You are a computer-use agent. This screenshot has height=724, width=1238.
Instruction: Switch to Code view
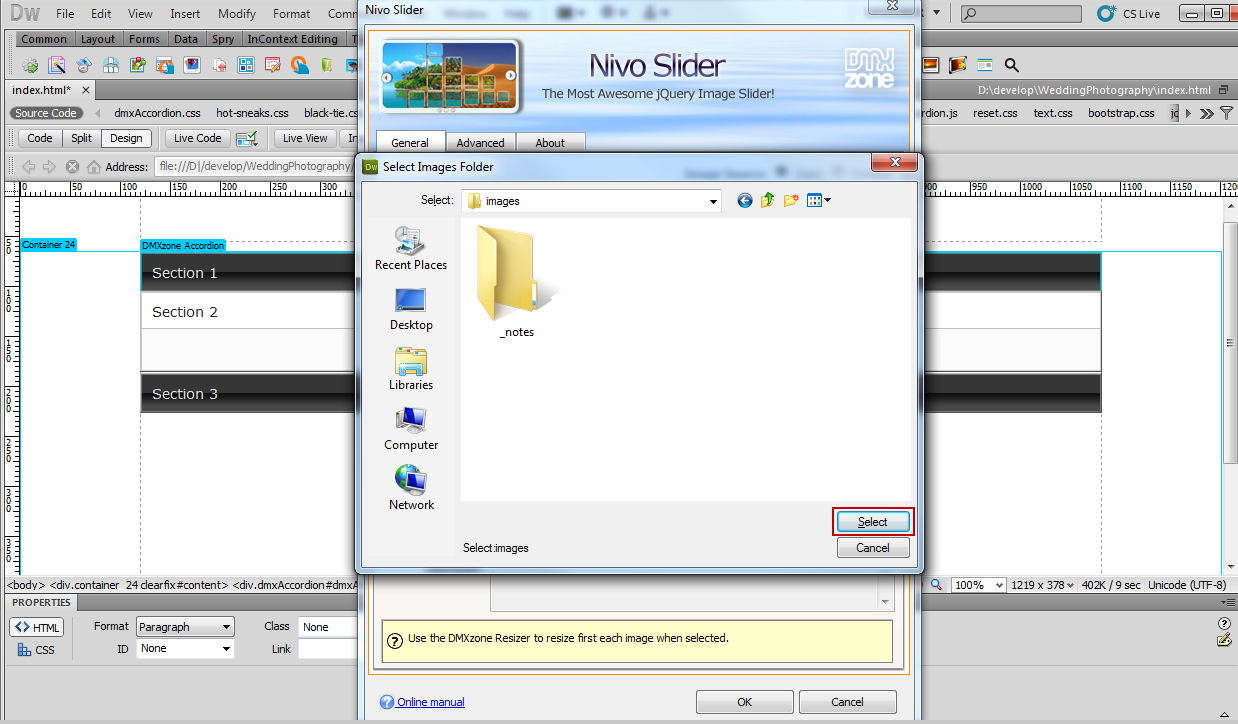coord(40,139)
